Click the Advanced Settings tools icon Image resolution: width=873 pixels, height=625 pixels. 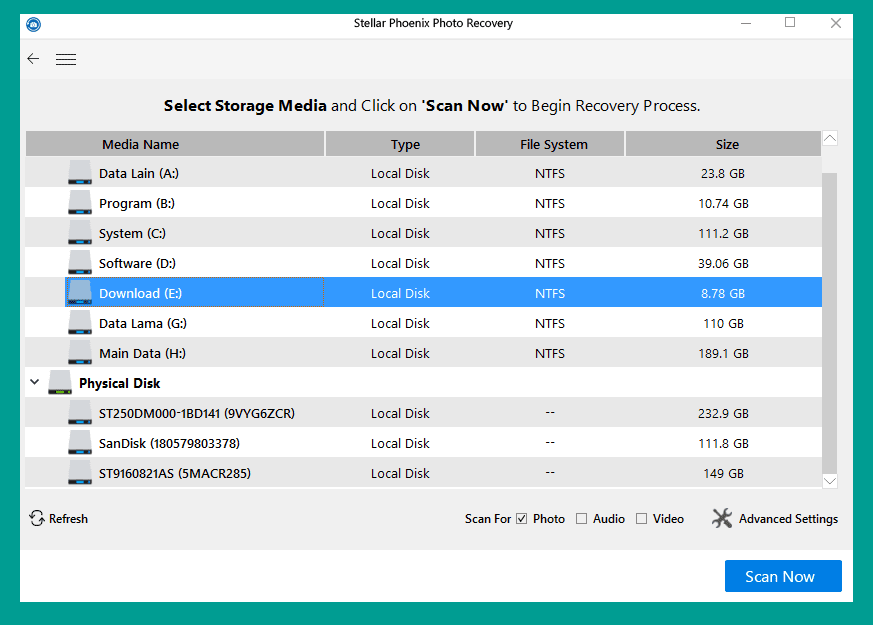click(722, 518)
